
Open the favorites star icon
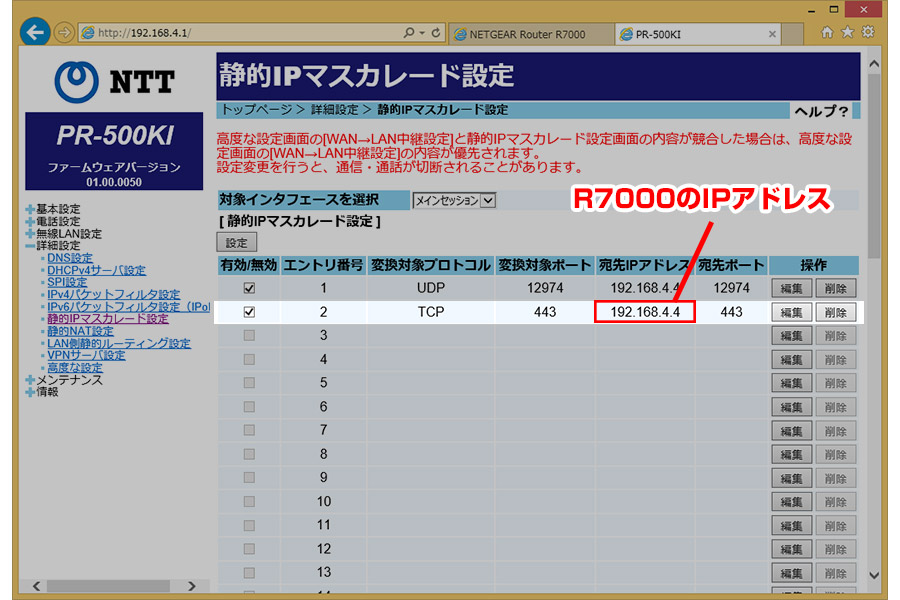pyautogui.click(x=847, y=33)
